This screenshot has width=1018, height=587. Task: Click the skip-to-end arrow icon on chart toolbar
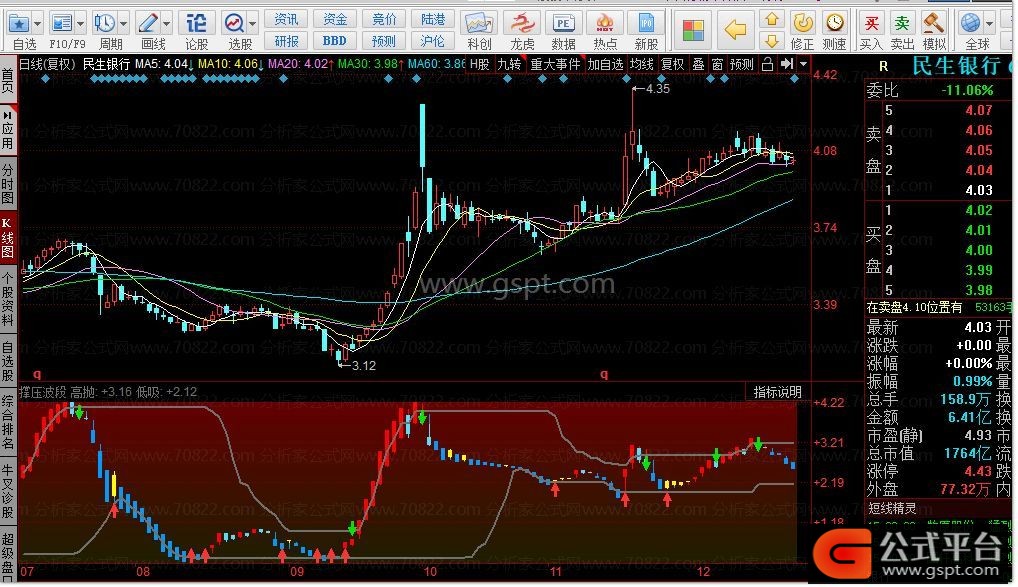pos(787,64)
